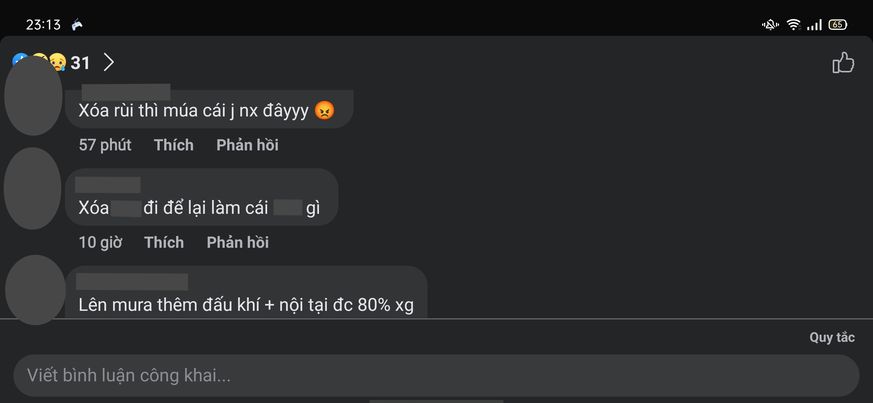Tap the angry emoji in first comment
The image size is (873, 403).
point(324,110)
